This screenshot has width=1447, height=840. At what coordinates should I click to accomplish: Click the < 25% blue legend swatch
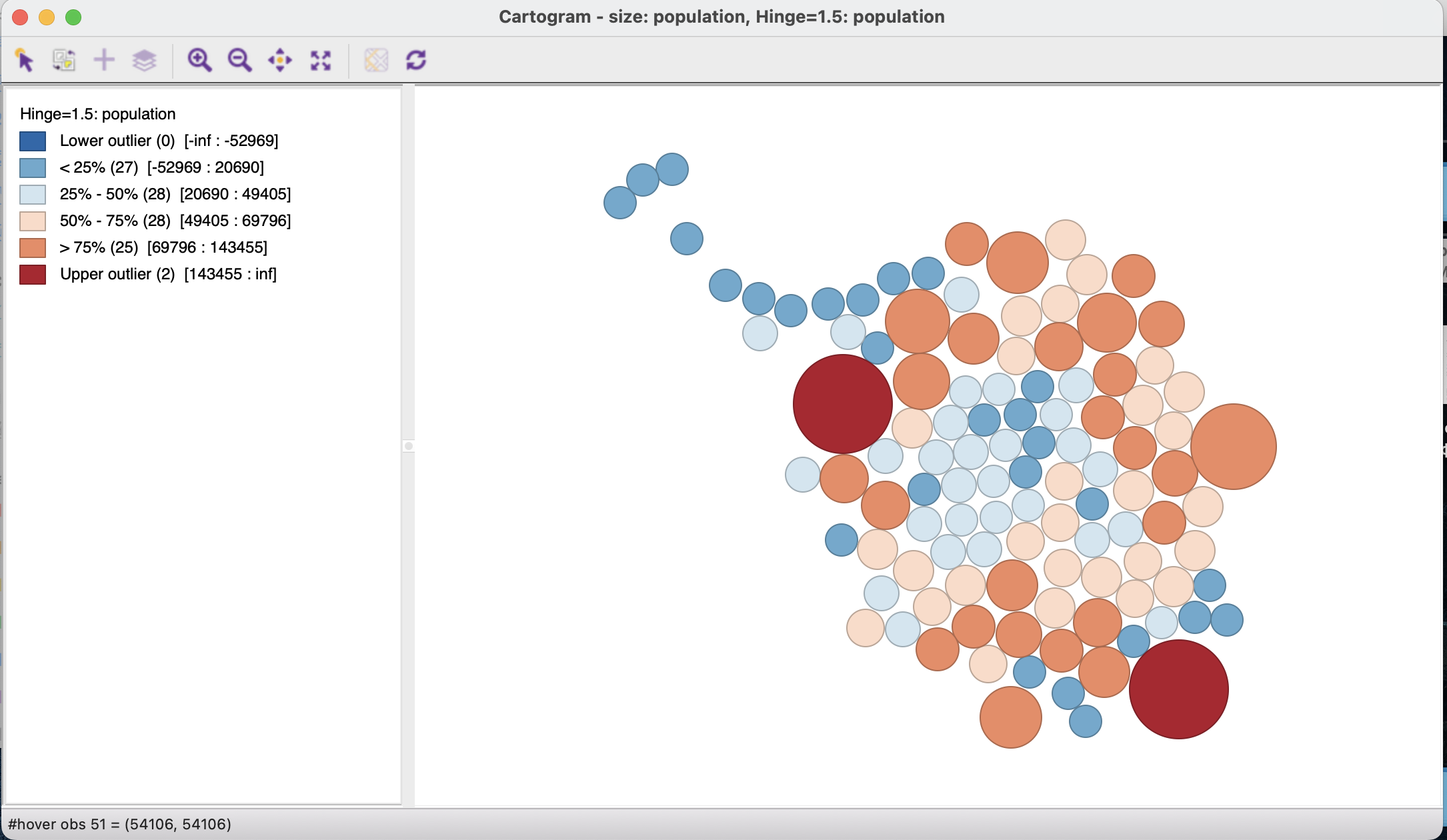[x=33, y=167]
